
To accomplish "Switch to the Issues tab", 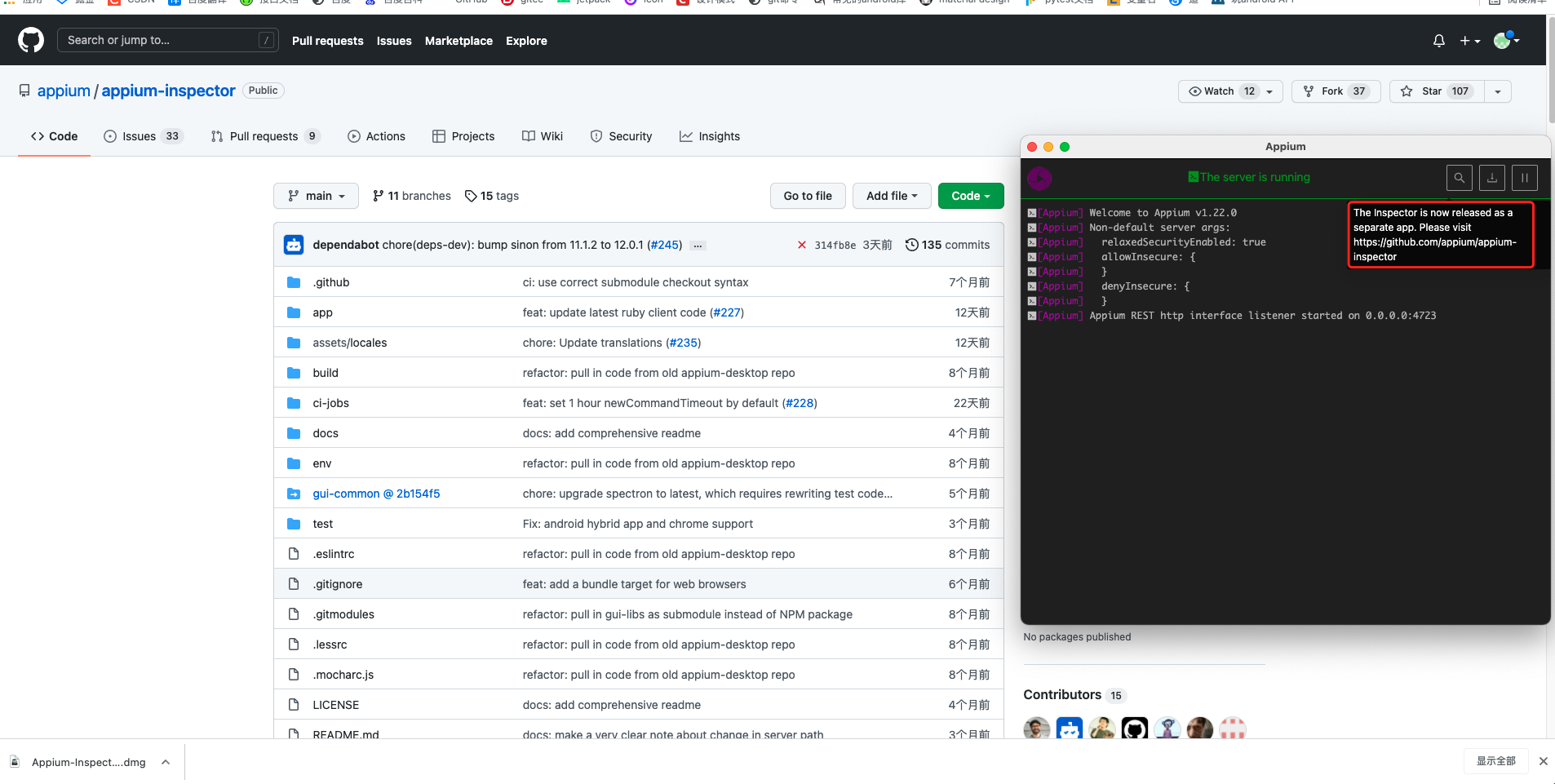I will [143, 136].
